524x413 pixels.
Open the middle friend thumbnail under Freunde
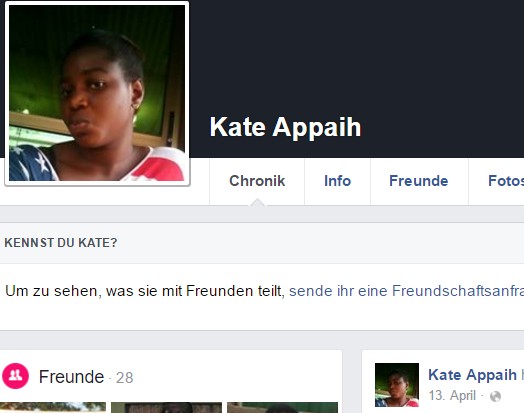point(166,408)
